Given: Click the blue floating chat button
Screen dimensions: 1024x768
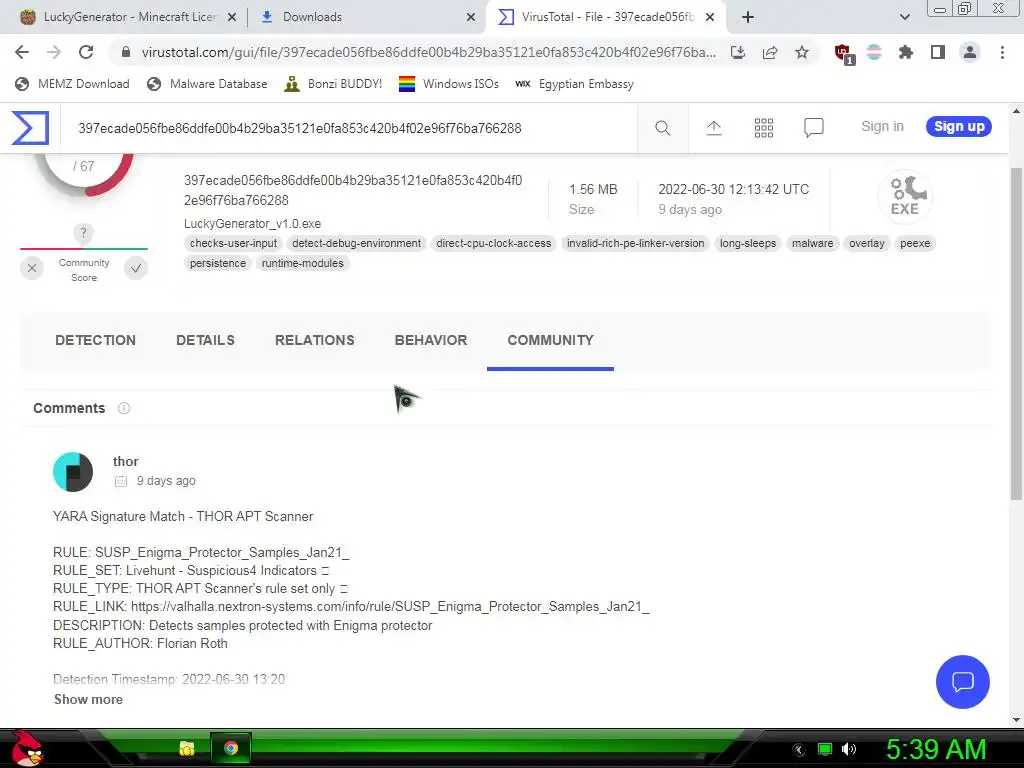Looking at the screenshot, I should click(x=963, y=682).
